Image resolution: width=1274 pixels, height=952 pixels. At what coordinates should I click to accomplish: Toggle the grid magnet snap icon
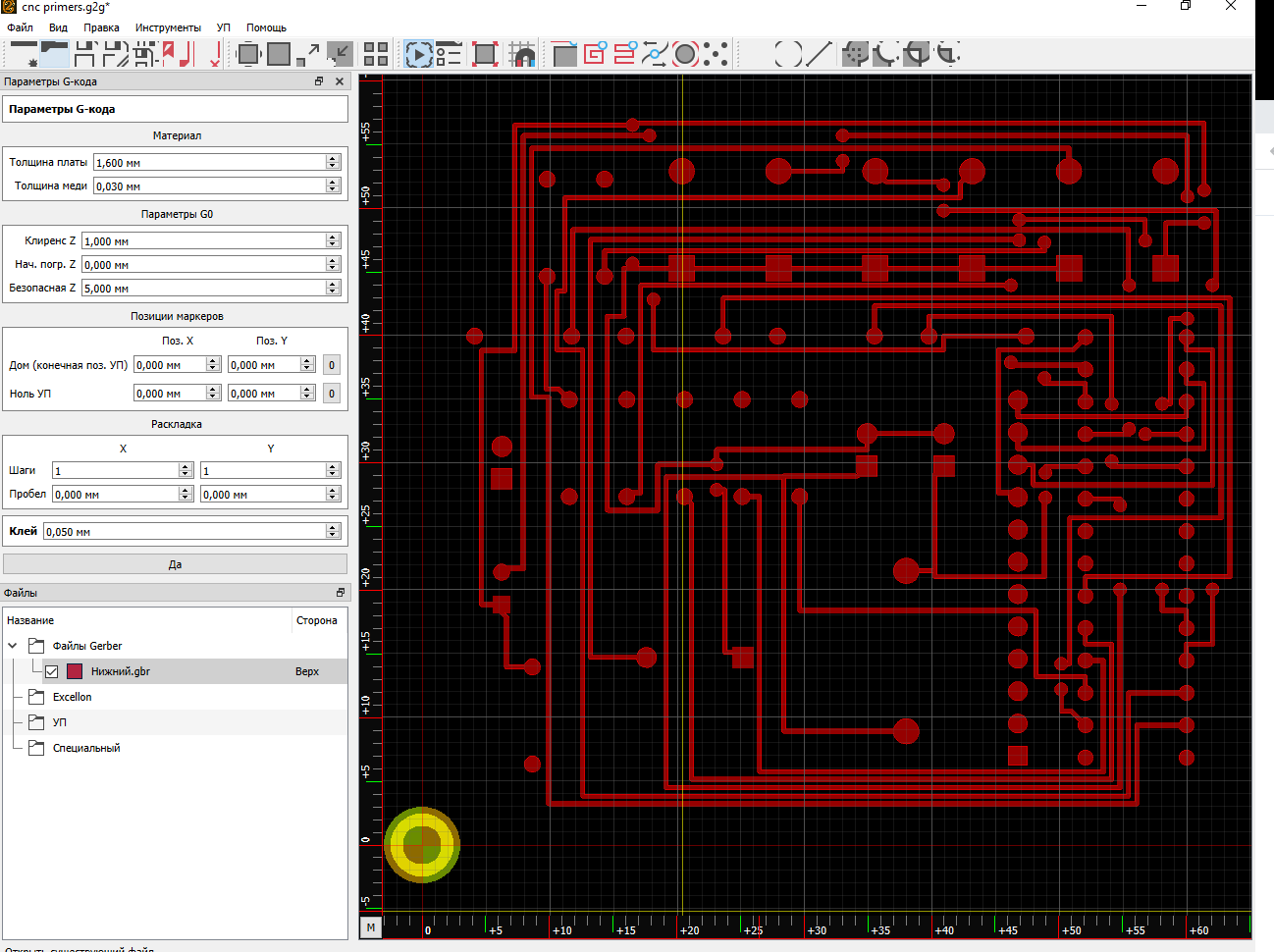coord(522,54)
